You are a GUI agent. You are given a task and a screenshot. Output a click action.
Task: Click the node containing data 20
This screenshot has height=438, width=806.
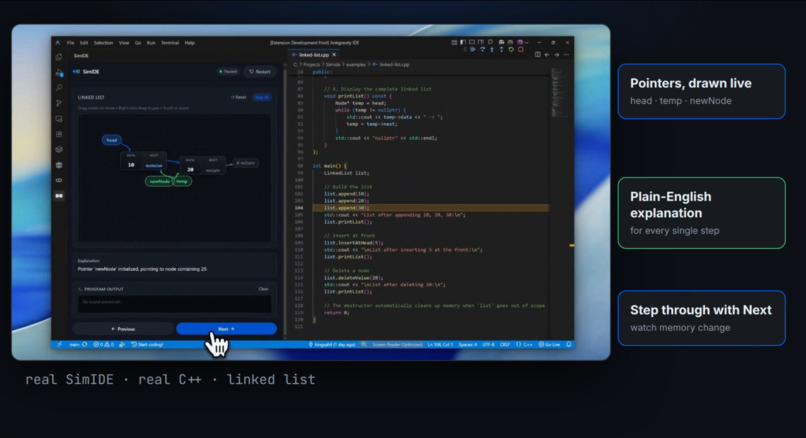point(202,166)
